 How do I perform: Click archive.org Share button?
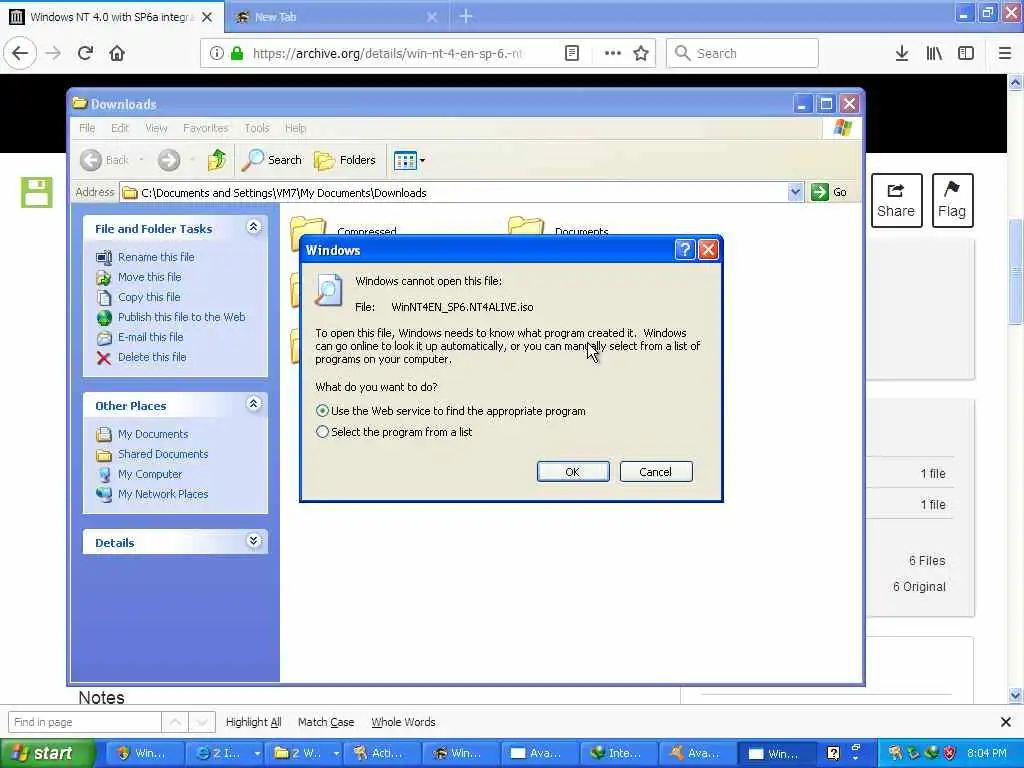click(896, 200)
